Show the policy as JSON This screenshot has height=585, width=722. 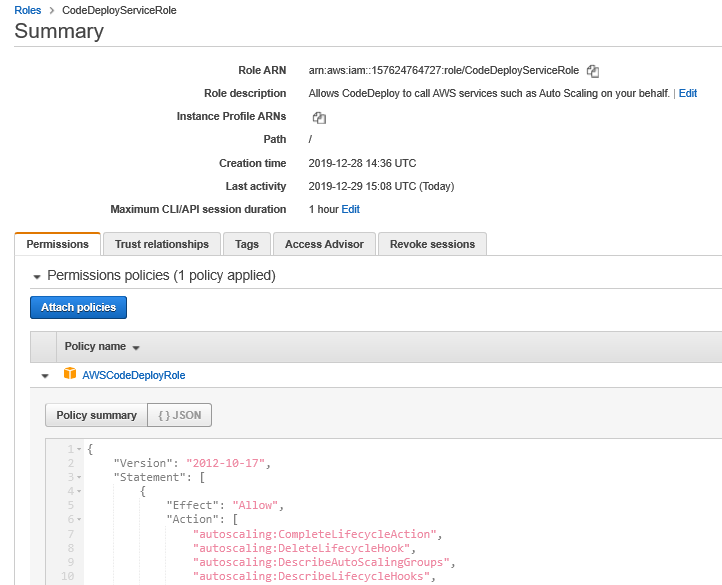[180, 415]
